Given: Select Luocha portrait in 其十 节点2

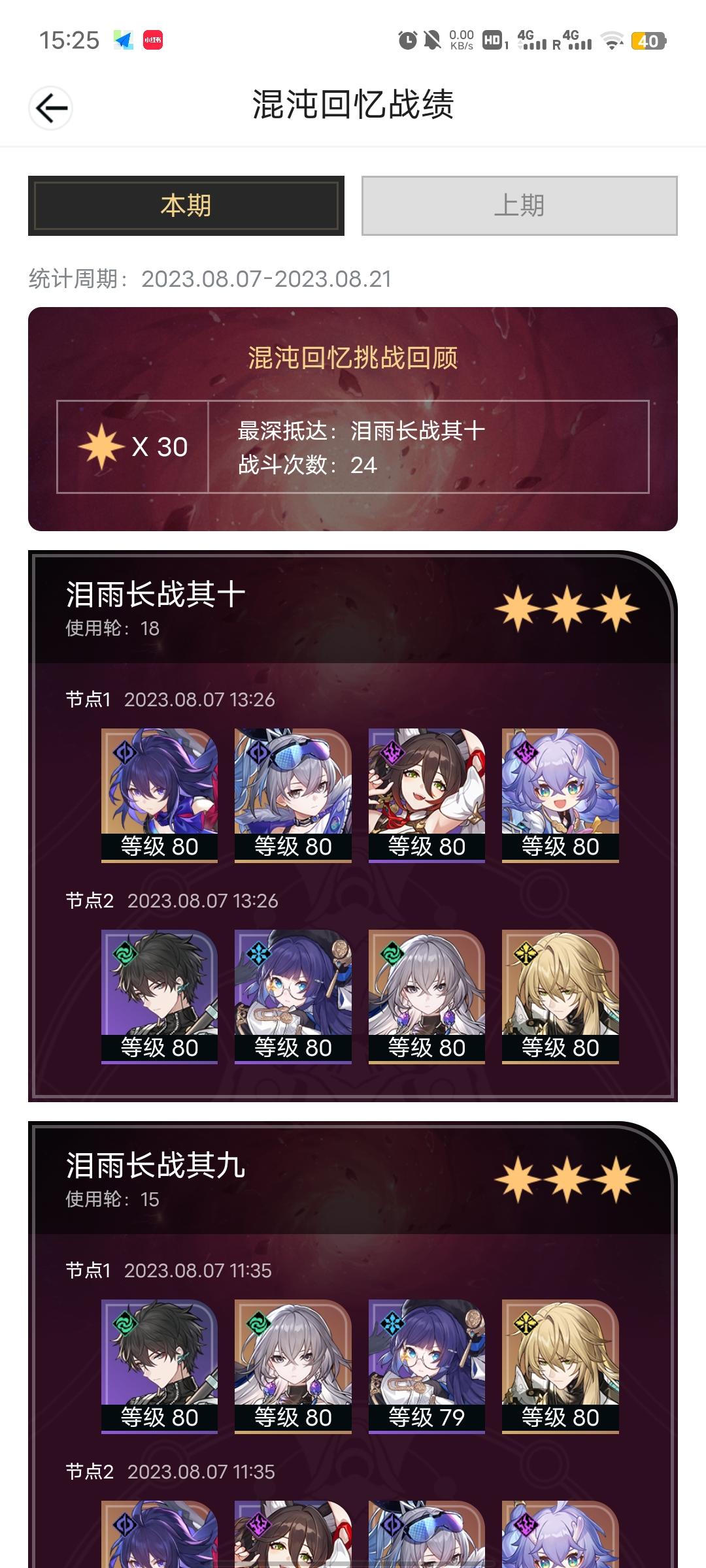Looking at the screenshot, I should 560,997.
